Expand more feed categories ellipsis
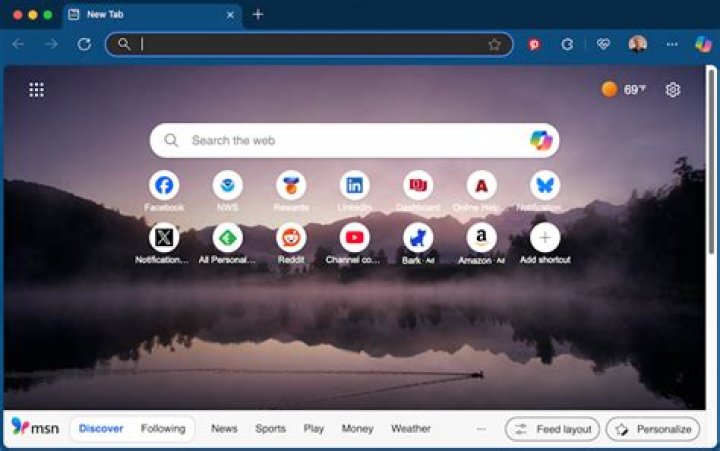 point(481,429)
